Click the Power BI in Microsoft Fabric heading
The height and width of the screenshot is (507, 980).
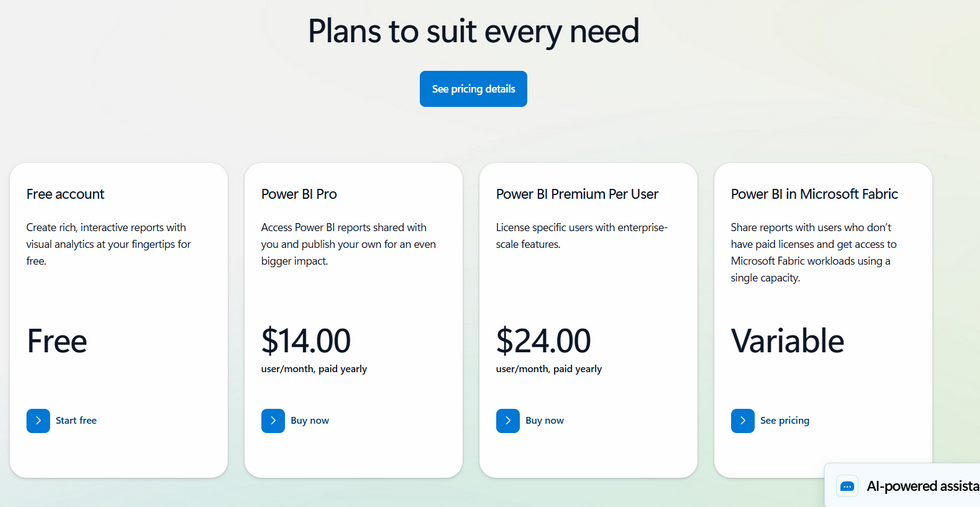coord(814,194)
